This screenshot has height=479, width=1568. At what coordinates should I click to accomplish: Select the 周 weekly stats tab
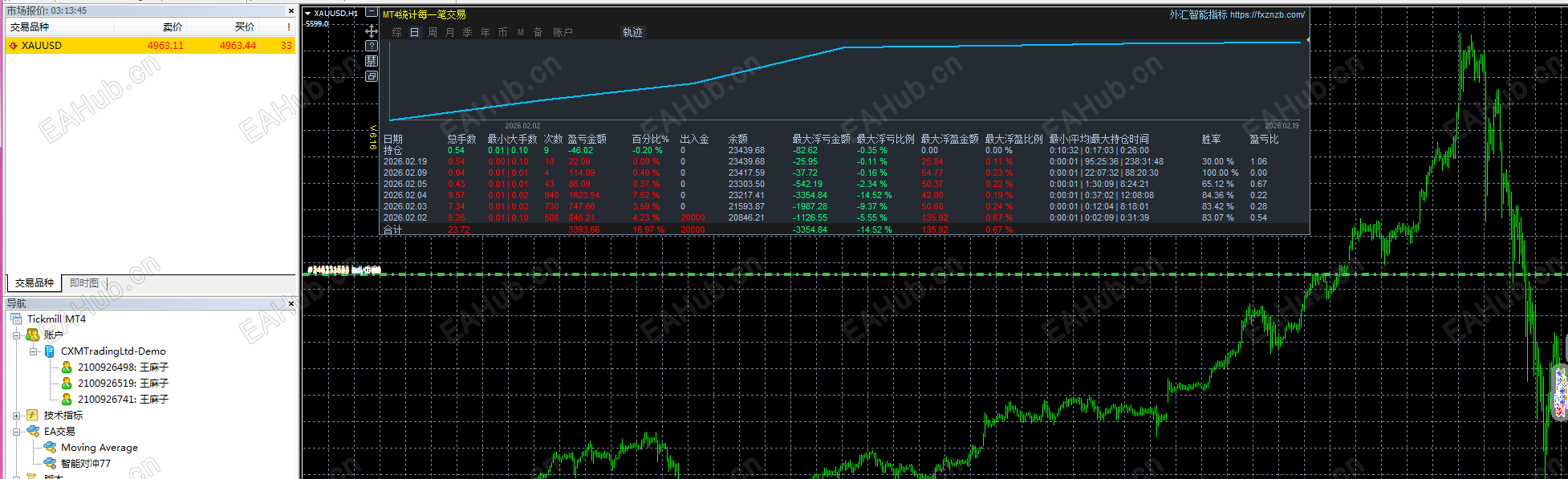(433, 32)
